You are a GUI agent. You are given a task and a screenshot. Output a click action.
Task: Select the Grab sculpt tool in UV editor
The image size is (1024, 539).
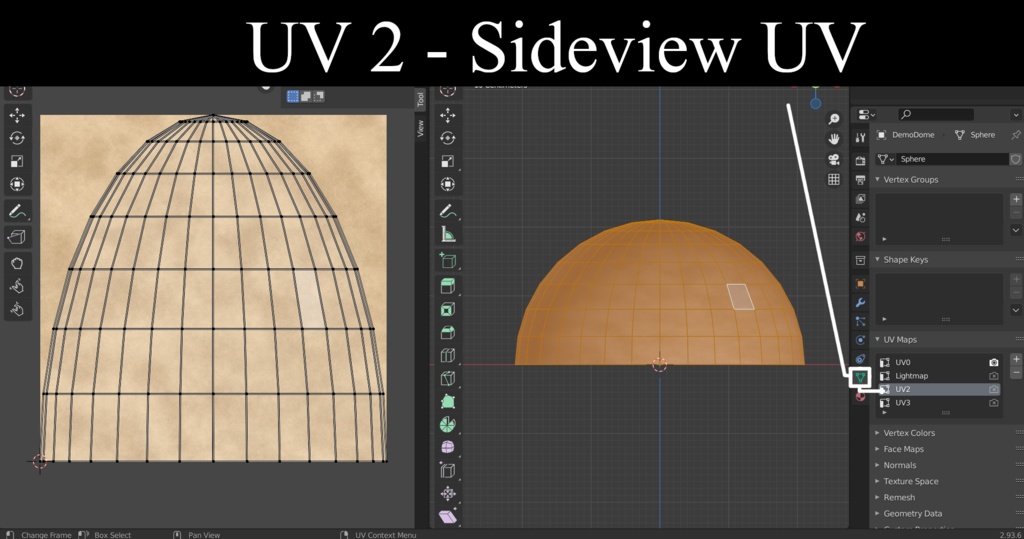pos(17,263)
